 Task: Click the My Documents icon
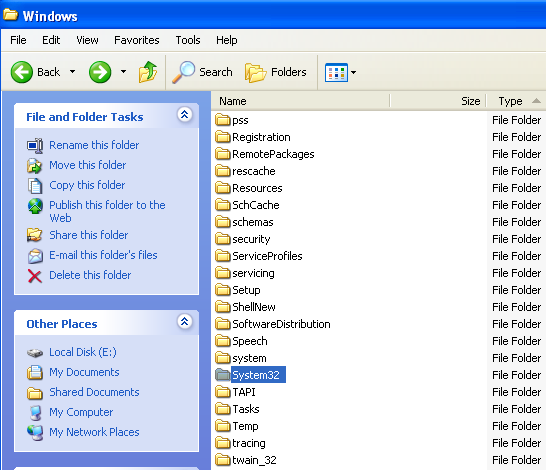tap(35, 372)
